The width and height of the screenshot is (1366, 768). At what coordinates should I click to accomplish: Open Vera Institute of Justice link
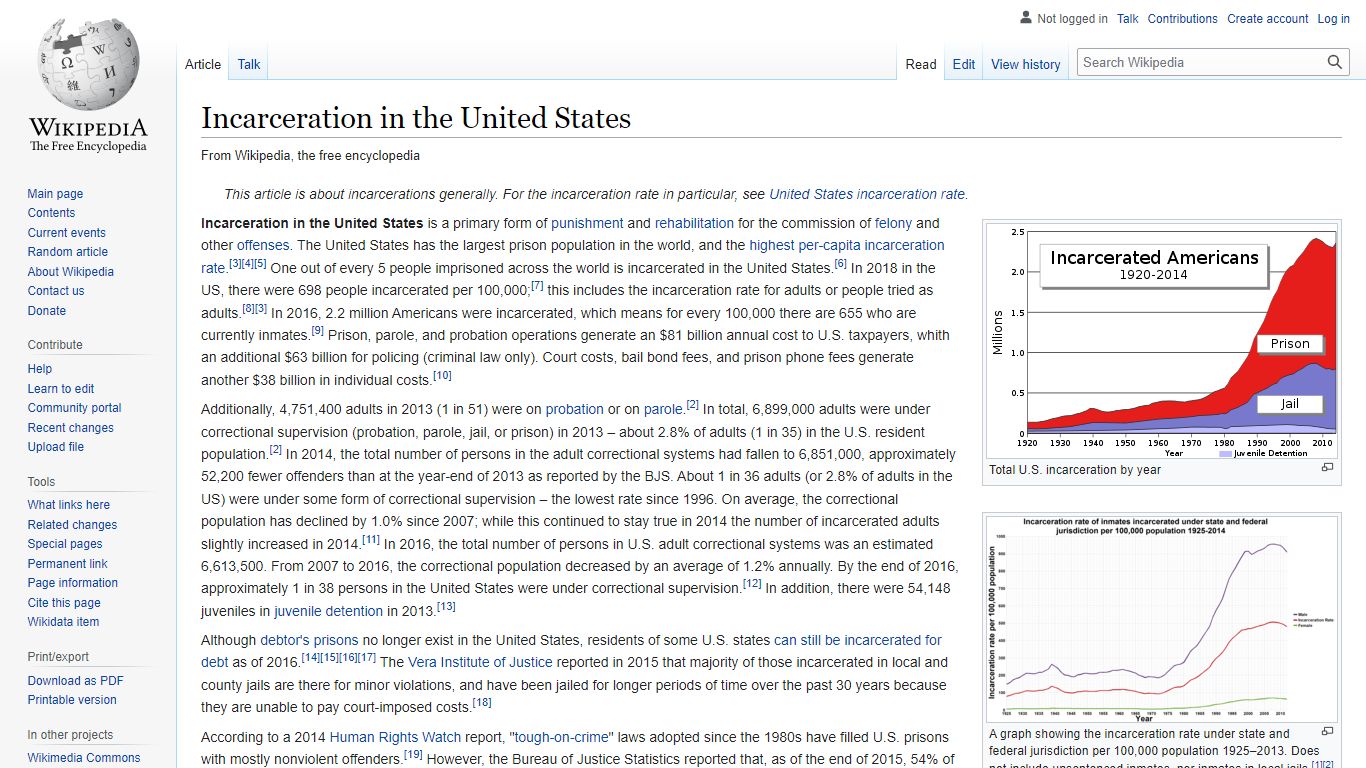pyautogui.click(x=480, y=662)
